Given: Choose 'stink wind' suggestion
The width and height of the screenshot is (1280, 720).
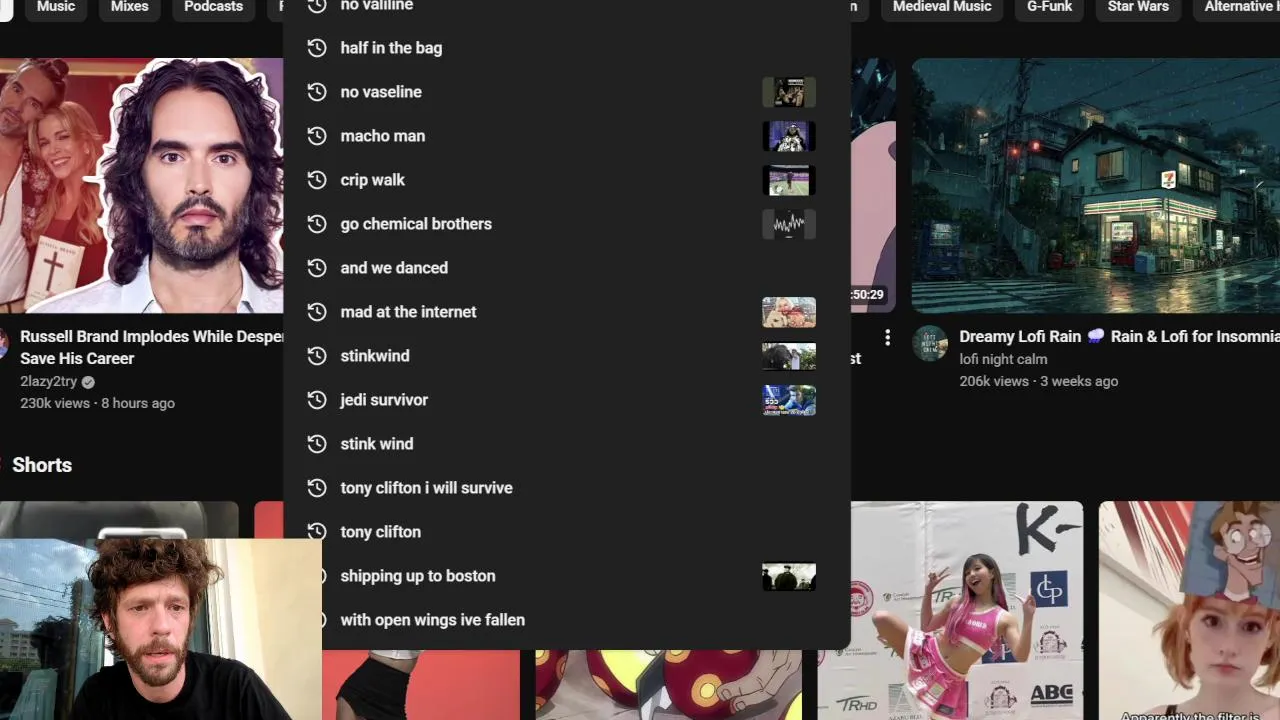Looking at the screenshot, I should pos(567,444).
